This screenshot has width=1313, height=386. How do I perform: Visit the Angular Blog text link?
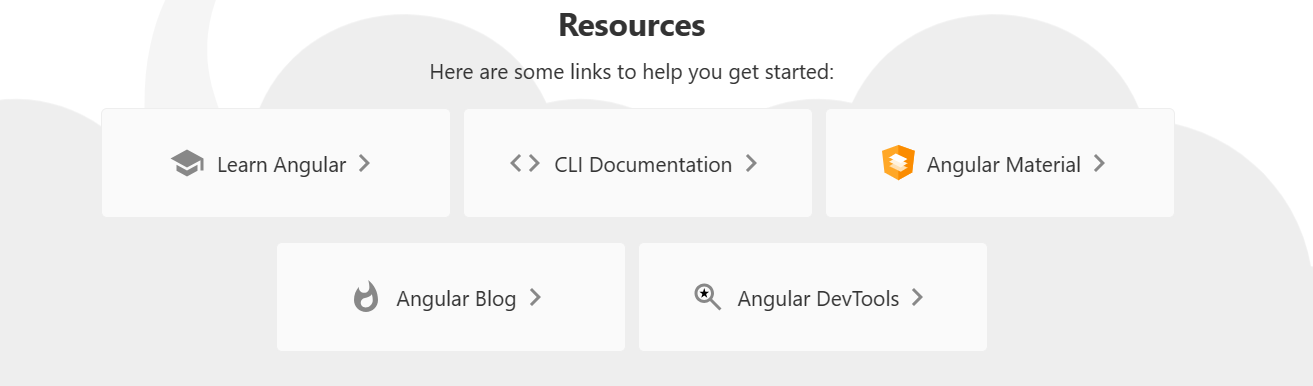click(x=456, y=299)
